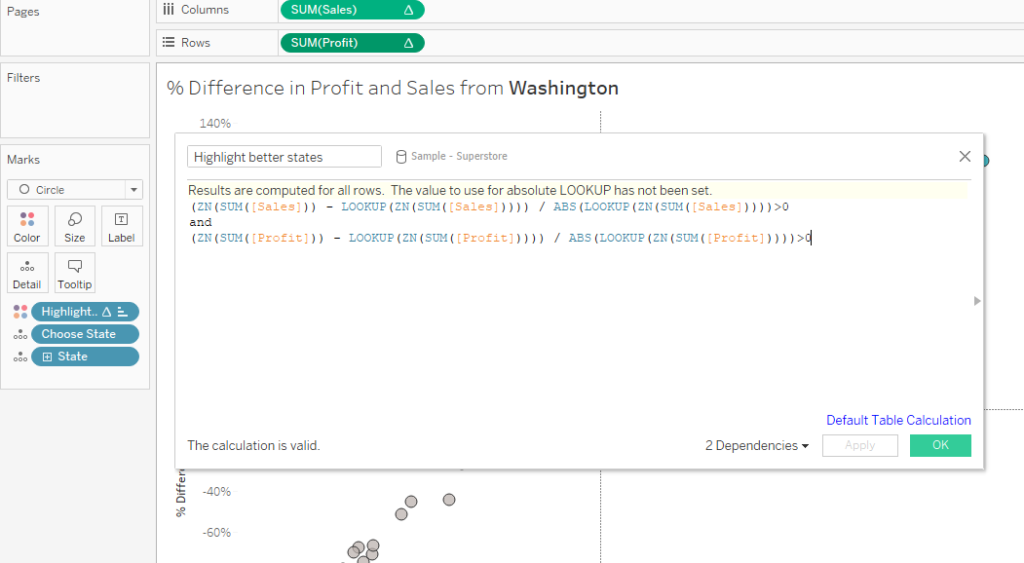Click the Apply button
1024x563 pixels.
click(x=859, y=446)
